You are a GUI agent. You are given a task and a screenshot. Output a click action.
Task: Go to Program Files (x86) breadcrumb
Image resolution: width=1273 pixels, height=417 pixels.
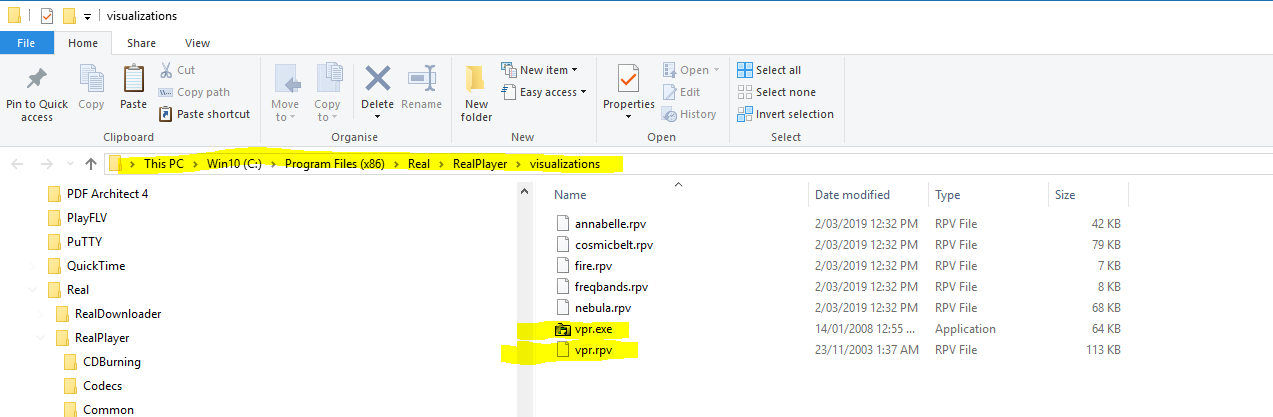[335, 164]
